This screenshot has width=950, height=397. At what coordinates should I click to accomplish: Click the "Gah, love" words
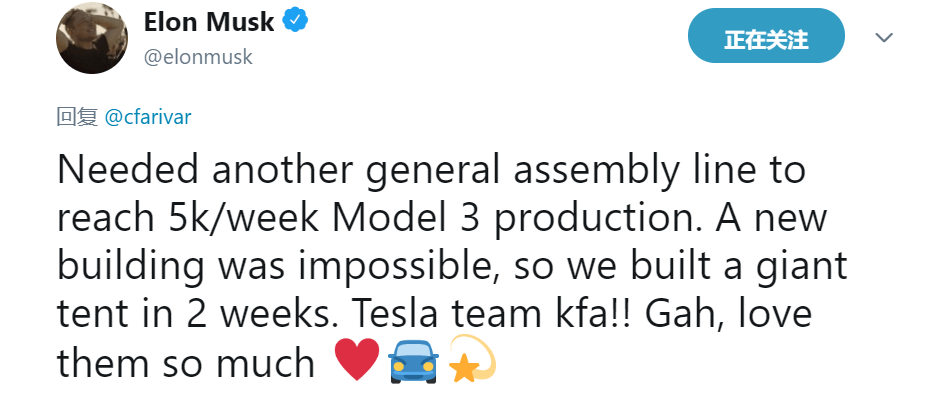728,315
